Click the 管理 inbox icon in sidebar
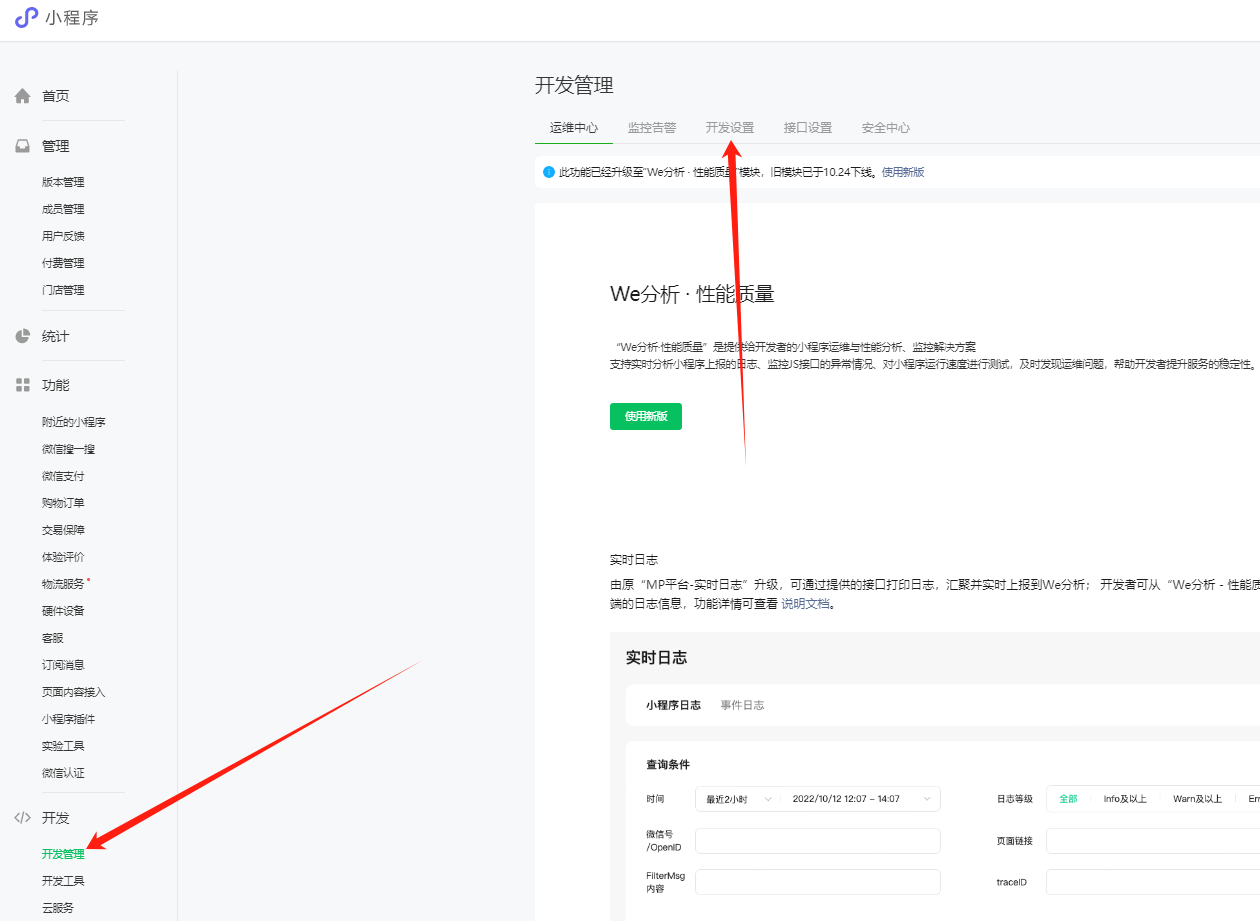The image size is (1260, 921). pyautogui.click(x=22, y=146)
